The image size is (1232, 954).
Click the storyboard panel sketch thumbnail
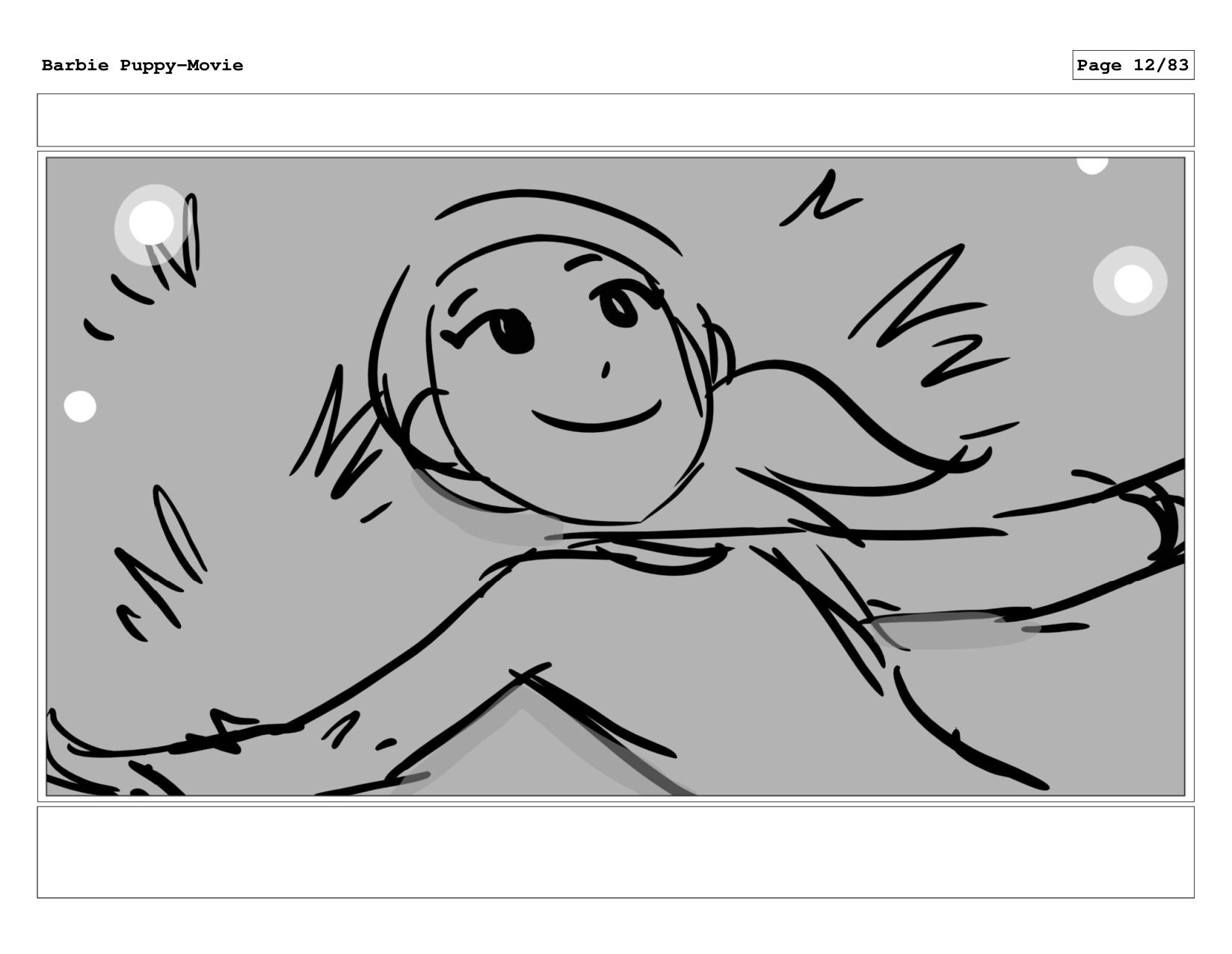(x=615, y=476)
